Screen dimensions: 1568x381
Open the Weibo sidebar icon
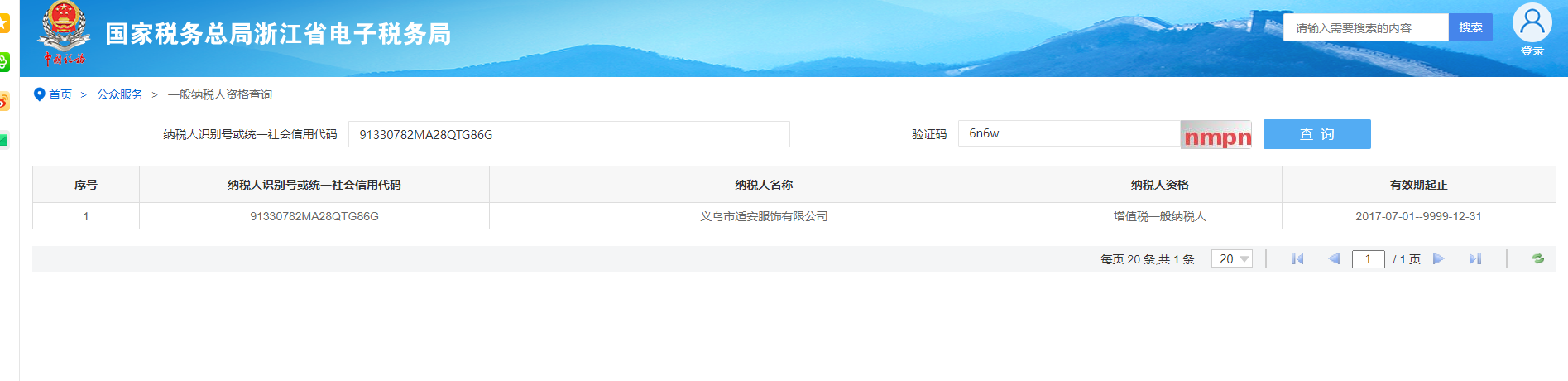coord(4,101)
